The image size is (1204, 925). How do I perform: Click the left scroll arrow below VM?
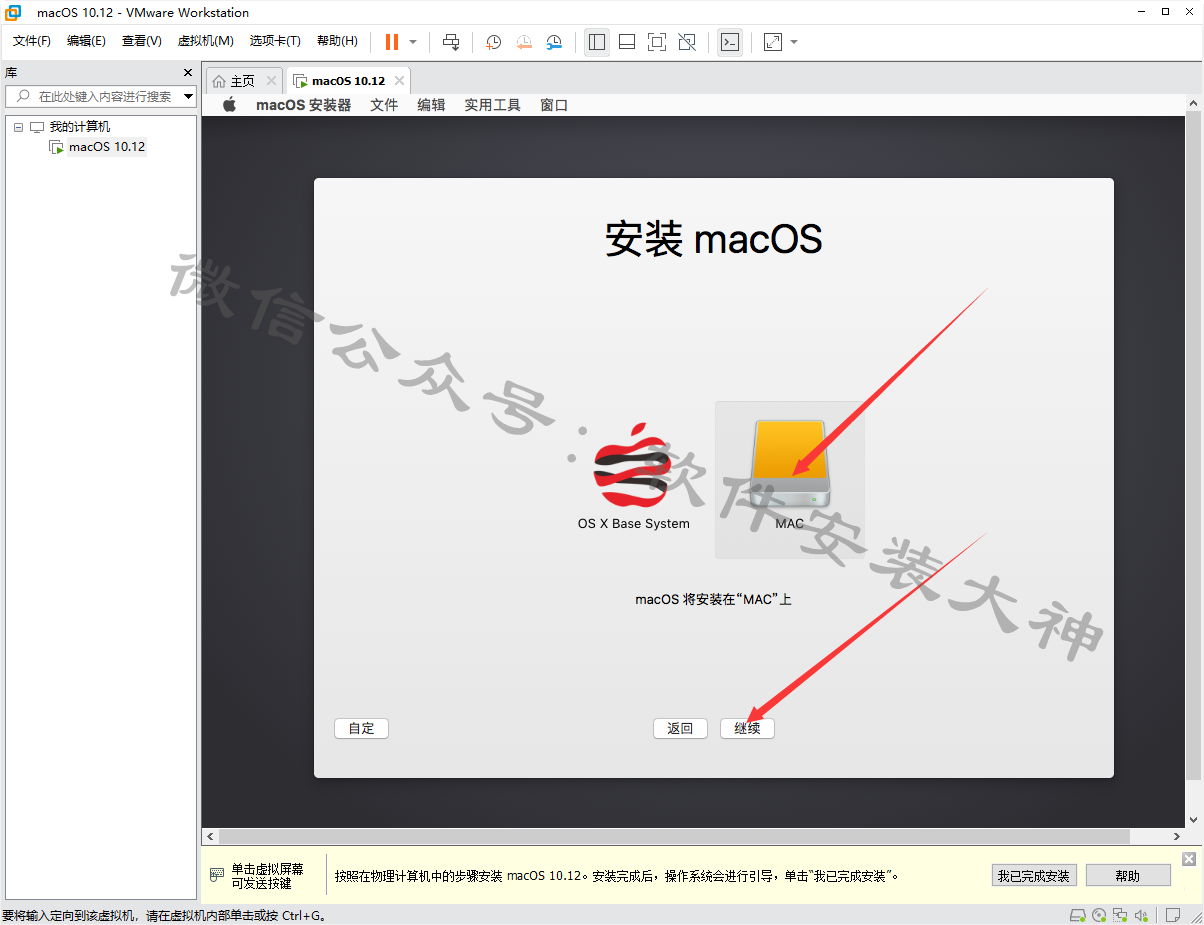point(210,836)
